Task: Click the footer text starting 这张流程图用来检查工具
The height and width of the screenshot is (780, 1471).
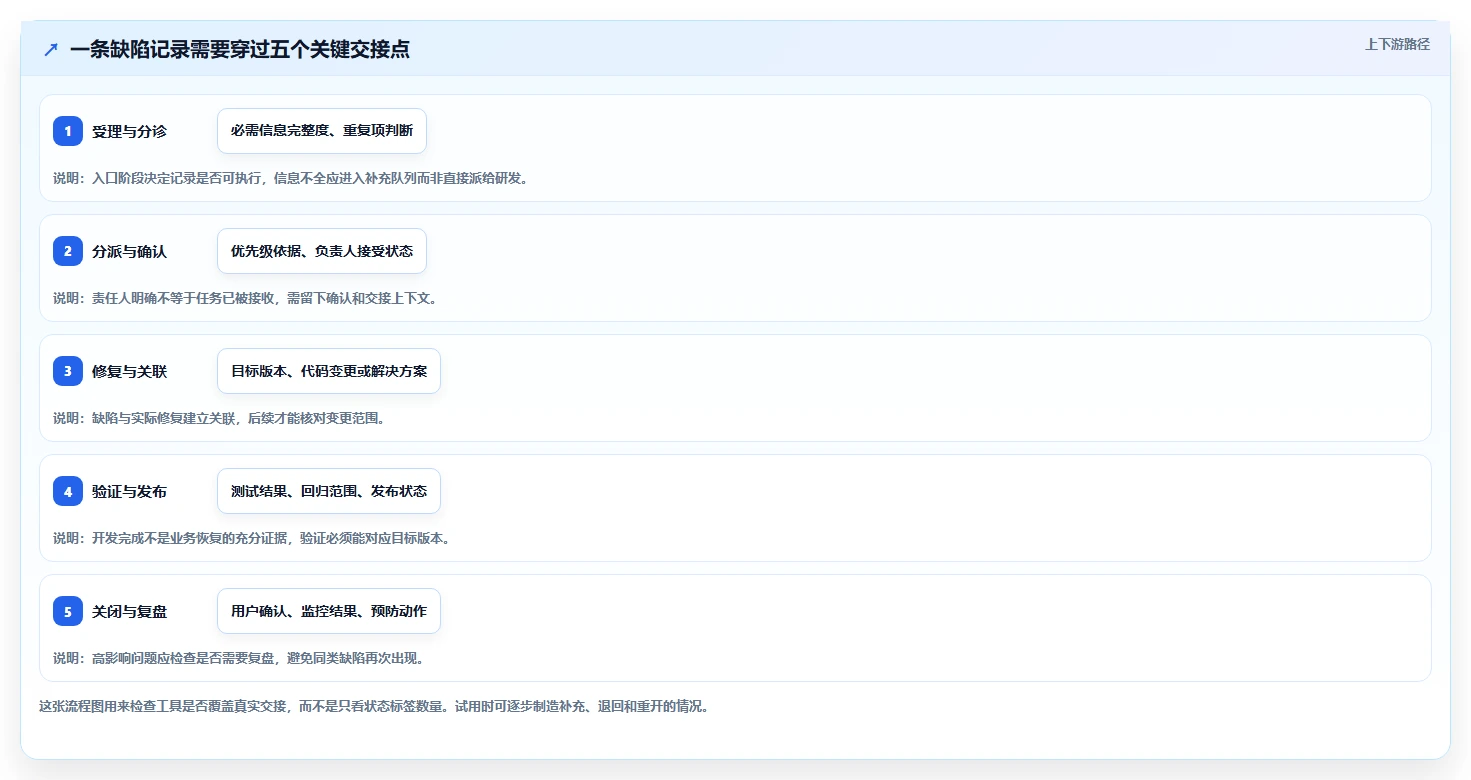Action: click(374, 706)
